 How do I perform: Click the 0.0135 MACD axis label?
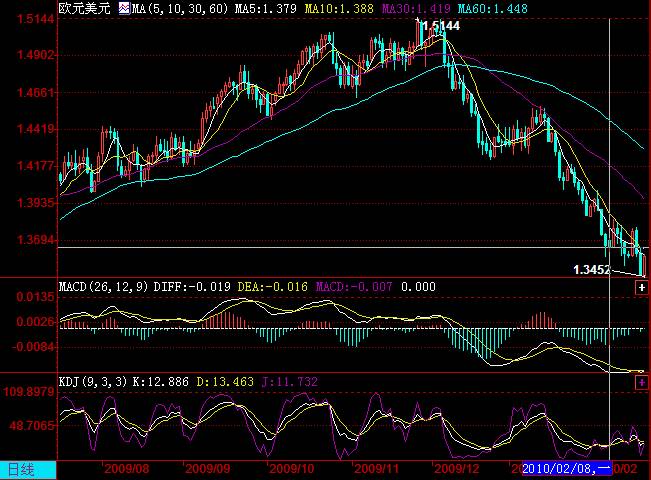coord(35,297)
